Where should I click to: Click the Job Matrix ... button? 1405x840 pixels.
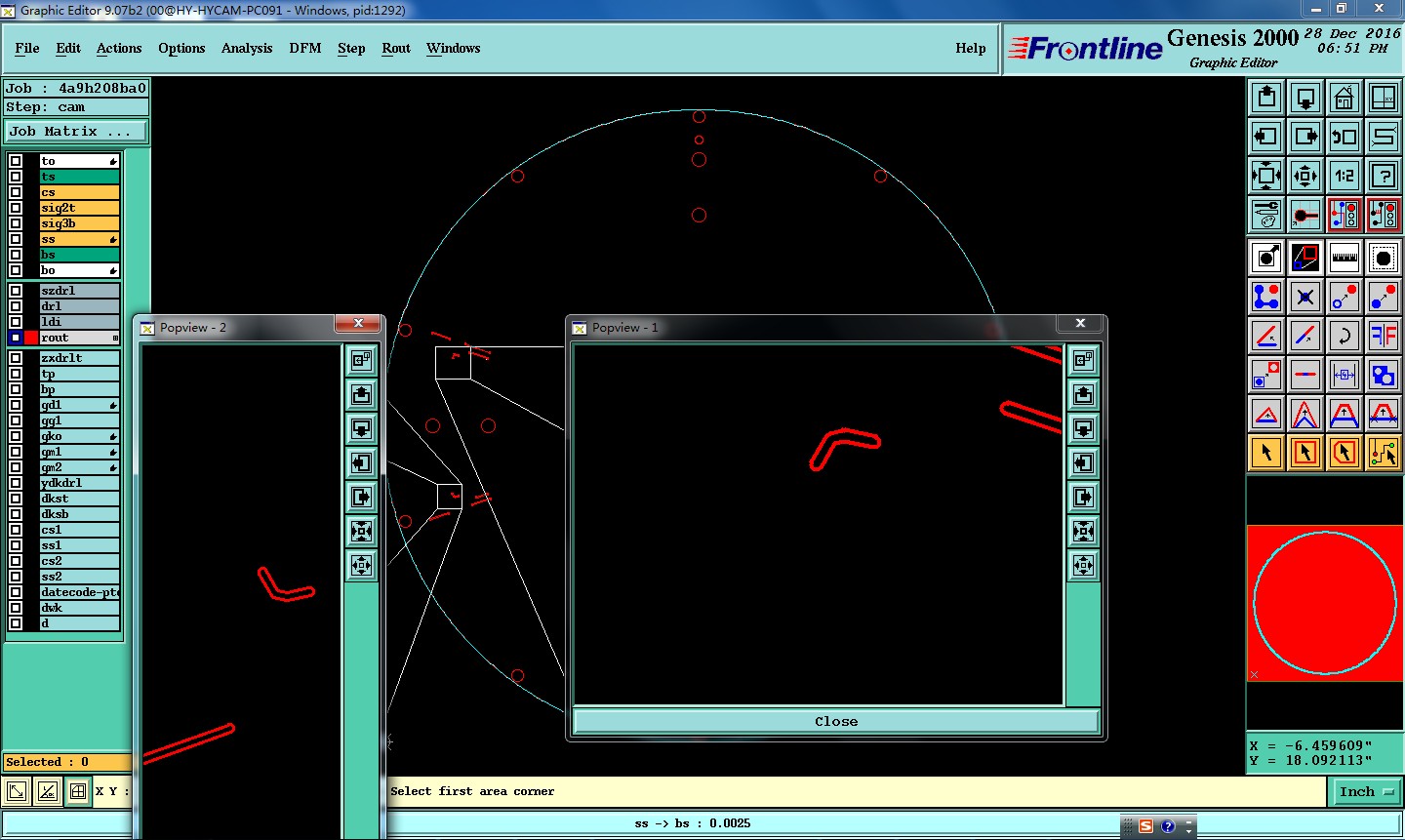pos(77,131)
